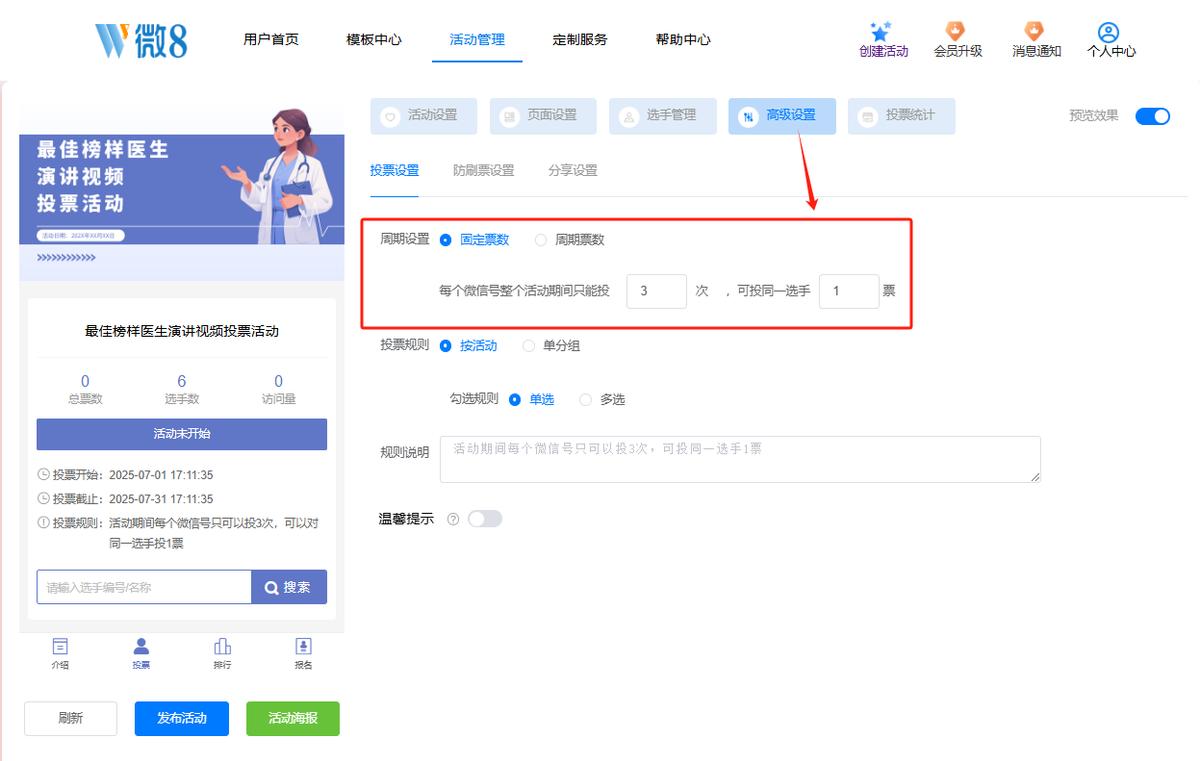This screenshot has height=761, width=1200.
Task: Click the 活动未开始 status button
Action: 182,434
